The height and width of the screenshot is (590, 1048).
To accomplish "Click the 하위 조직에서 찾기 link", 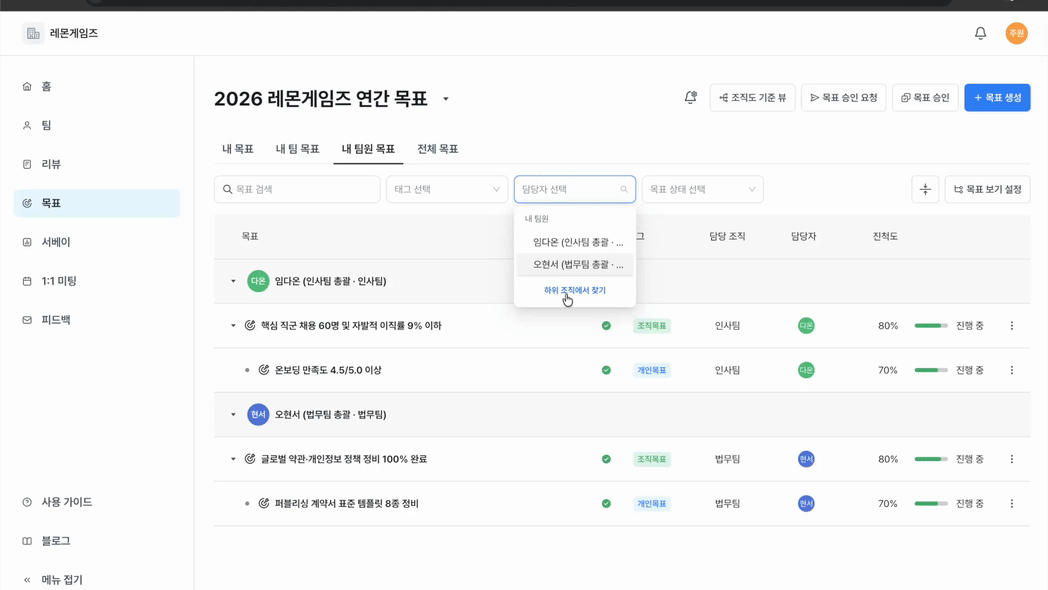I will pos(575,291).
